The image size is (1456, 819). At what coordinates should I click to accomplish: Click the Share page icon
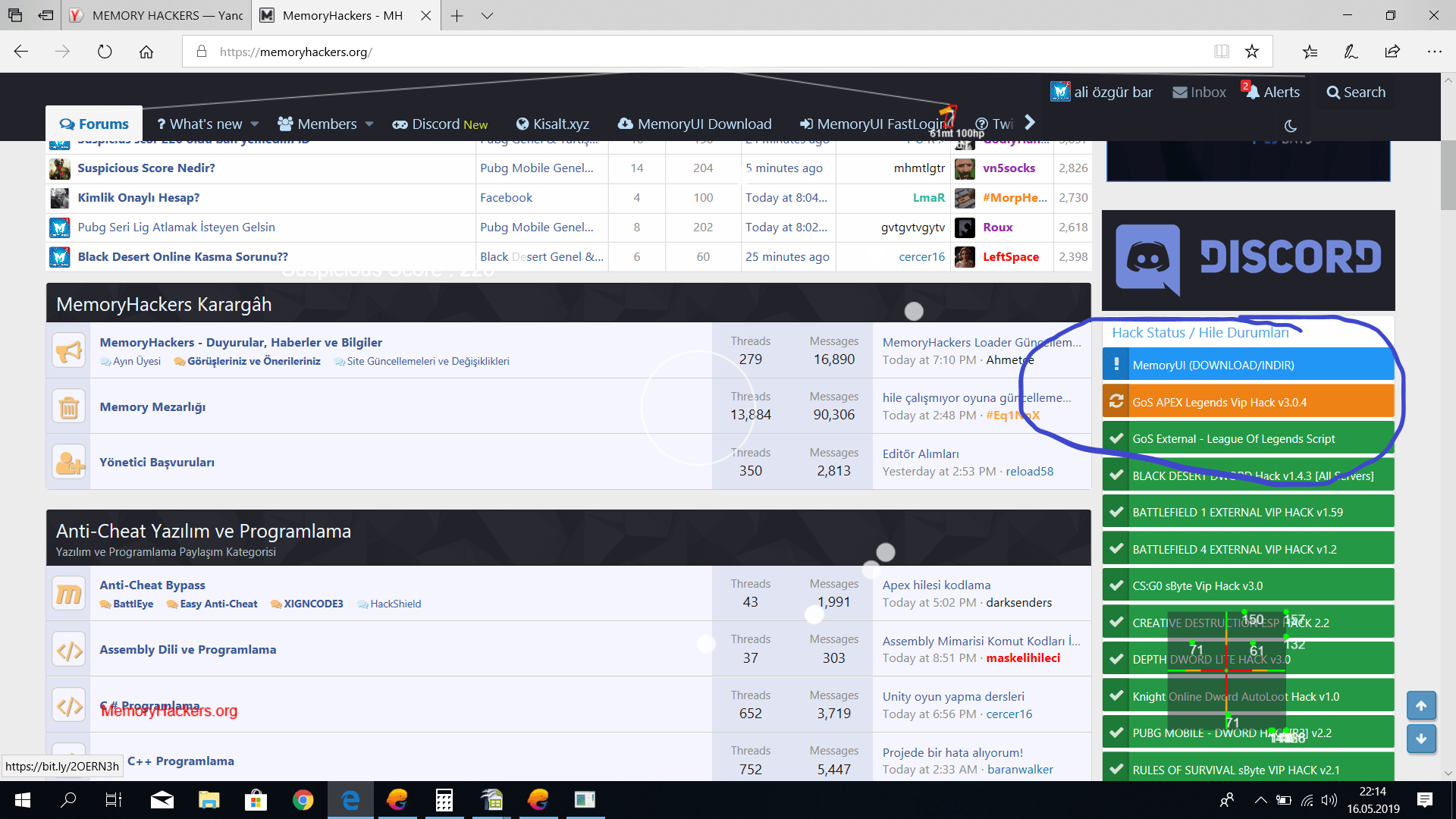tap(1392, 52)
